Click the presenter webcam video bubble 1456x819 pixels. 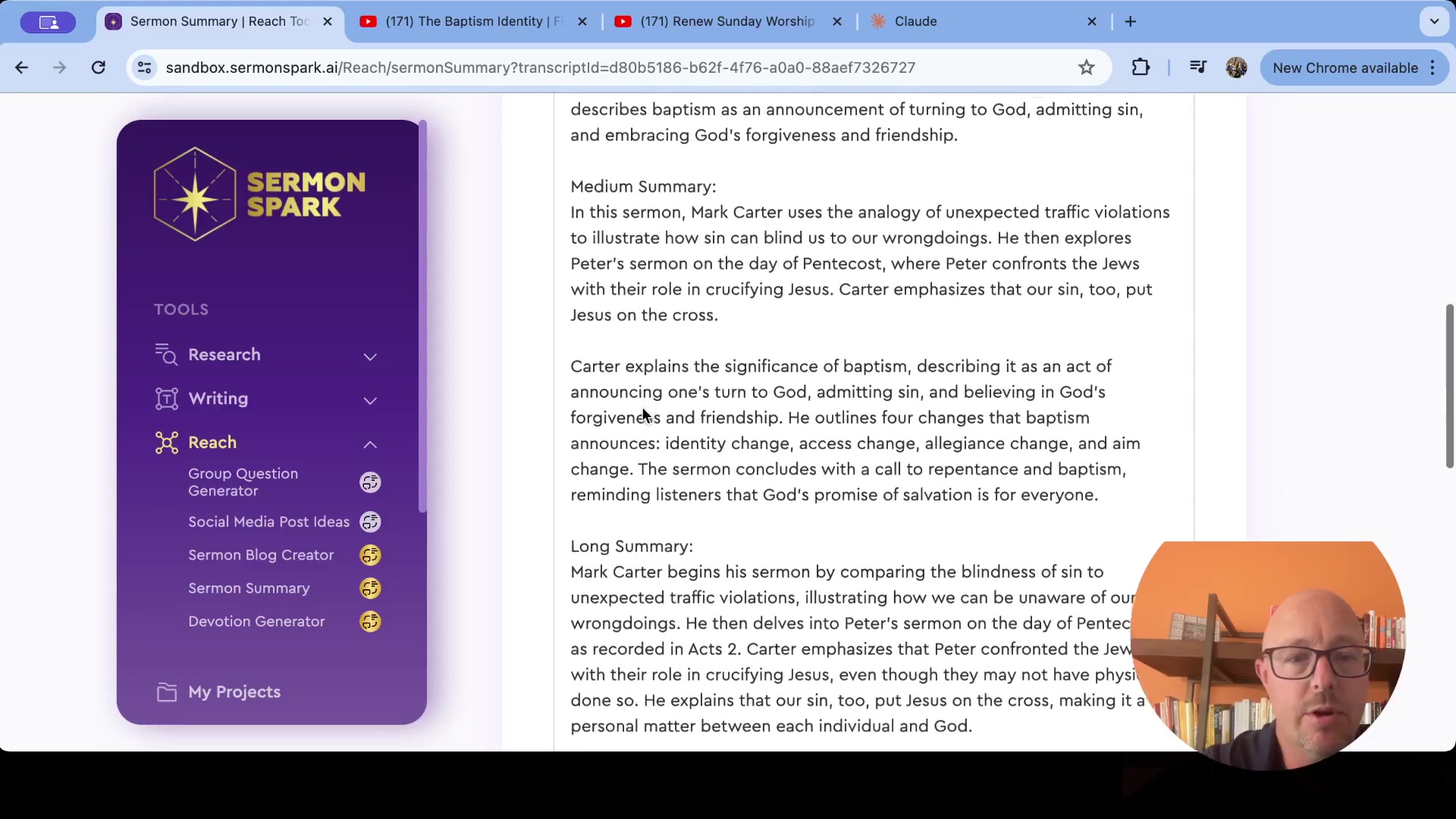(1268, 655)
